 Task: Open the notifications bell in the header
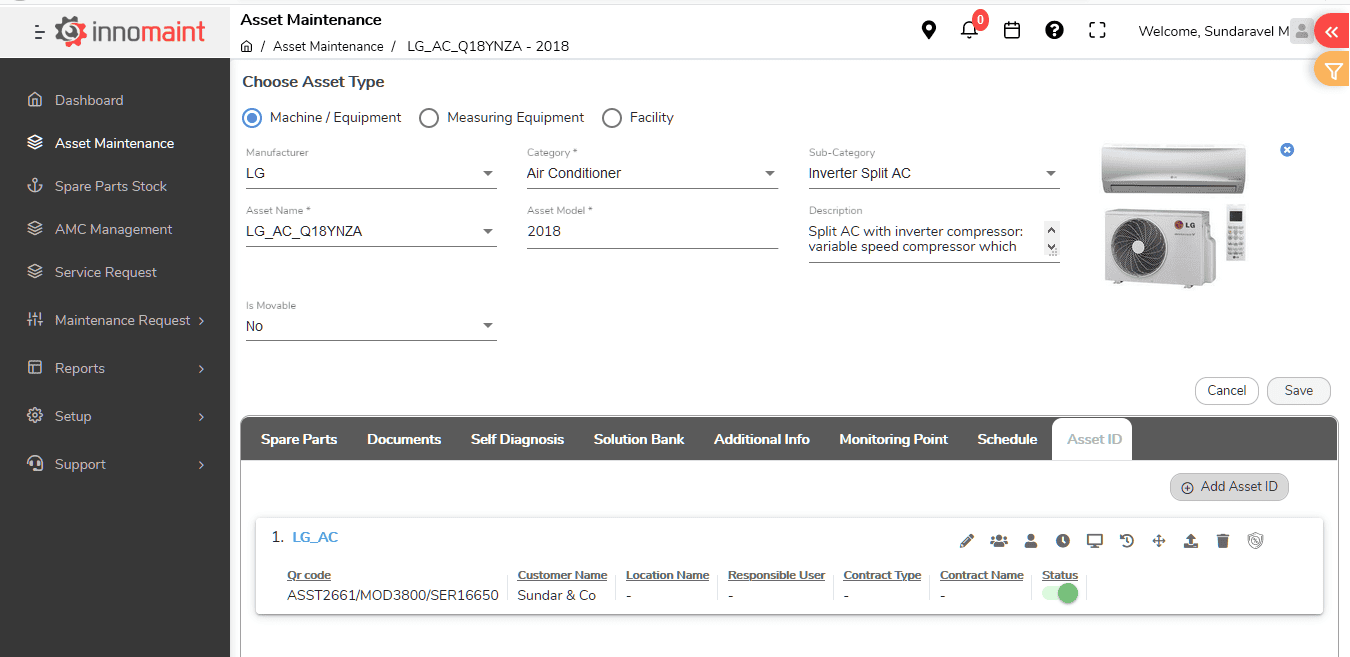(969, 30)
